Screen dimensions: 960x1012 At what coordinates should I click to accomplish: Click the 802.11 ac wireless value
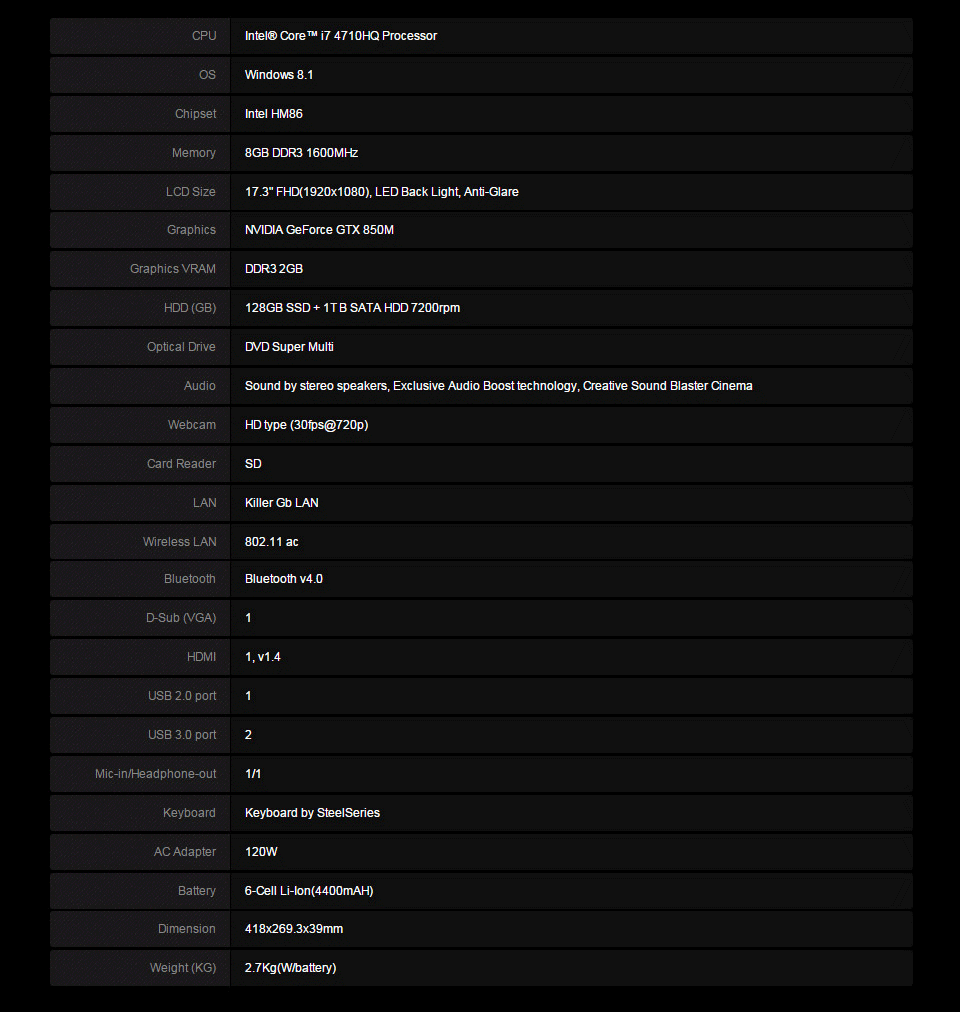tap(271, 542)
